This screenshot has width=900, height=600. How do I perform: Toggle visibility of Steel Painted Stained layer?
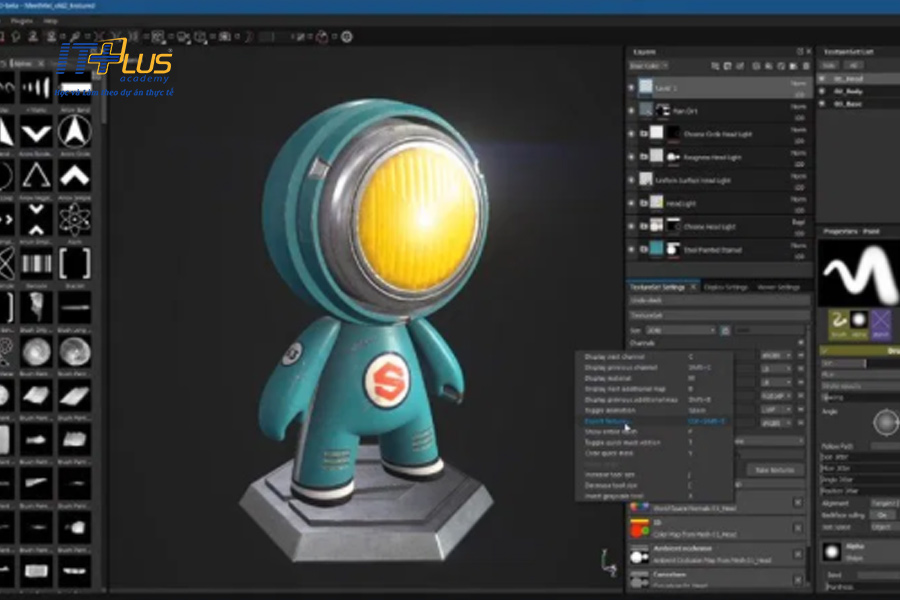point(632,249)
